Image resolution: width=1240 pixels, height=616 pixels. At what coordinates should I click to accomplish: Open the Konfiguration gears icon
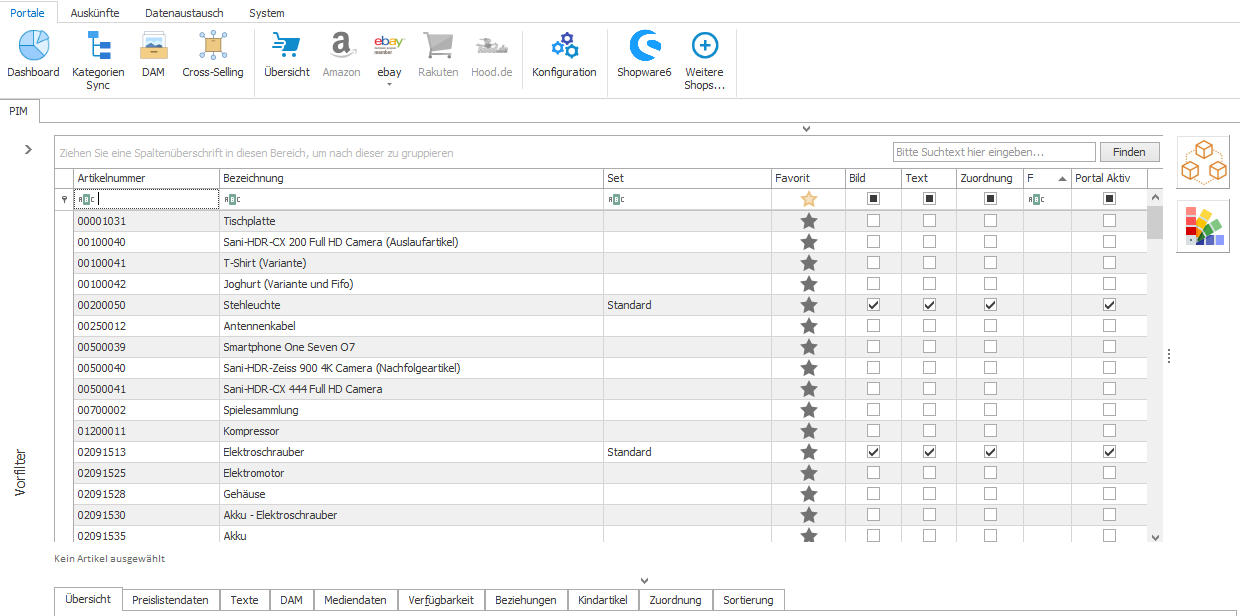564,46
